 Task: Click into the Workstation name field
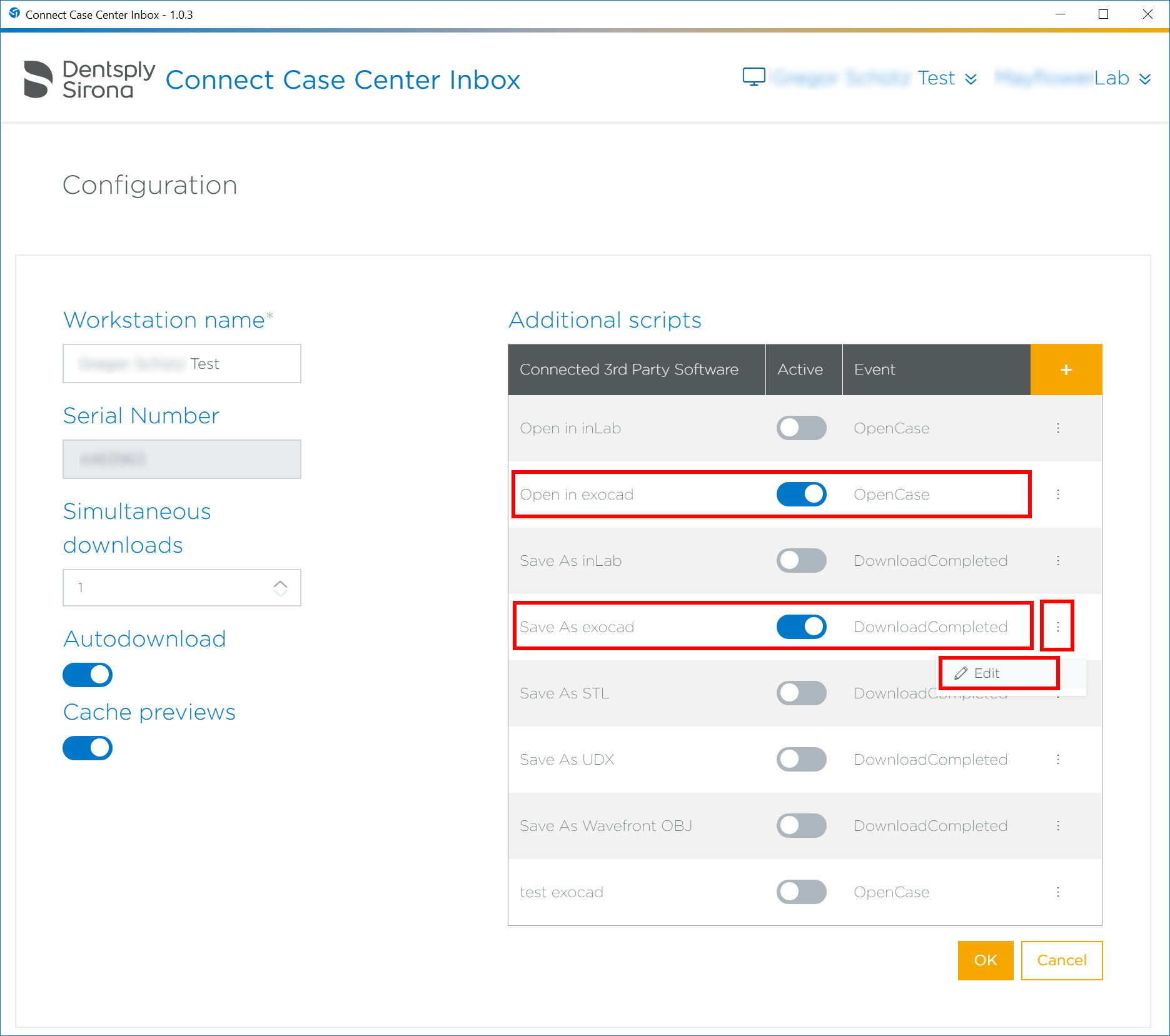(x=182, y=364)
